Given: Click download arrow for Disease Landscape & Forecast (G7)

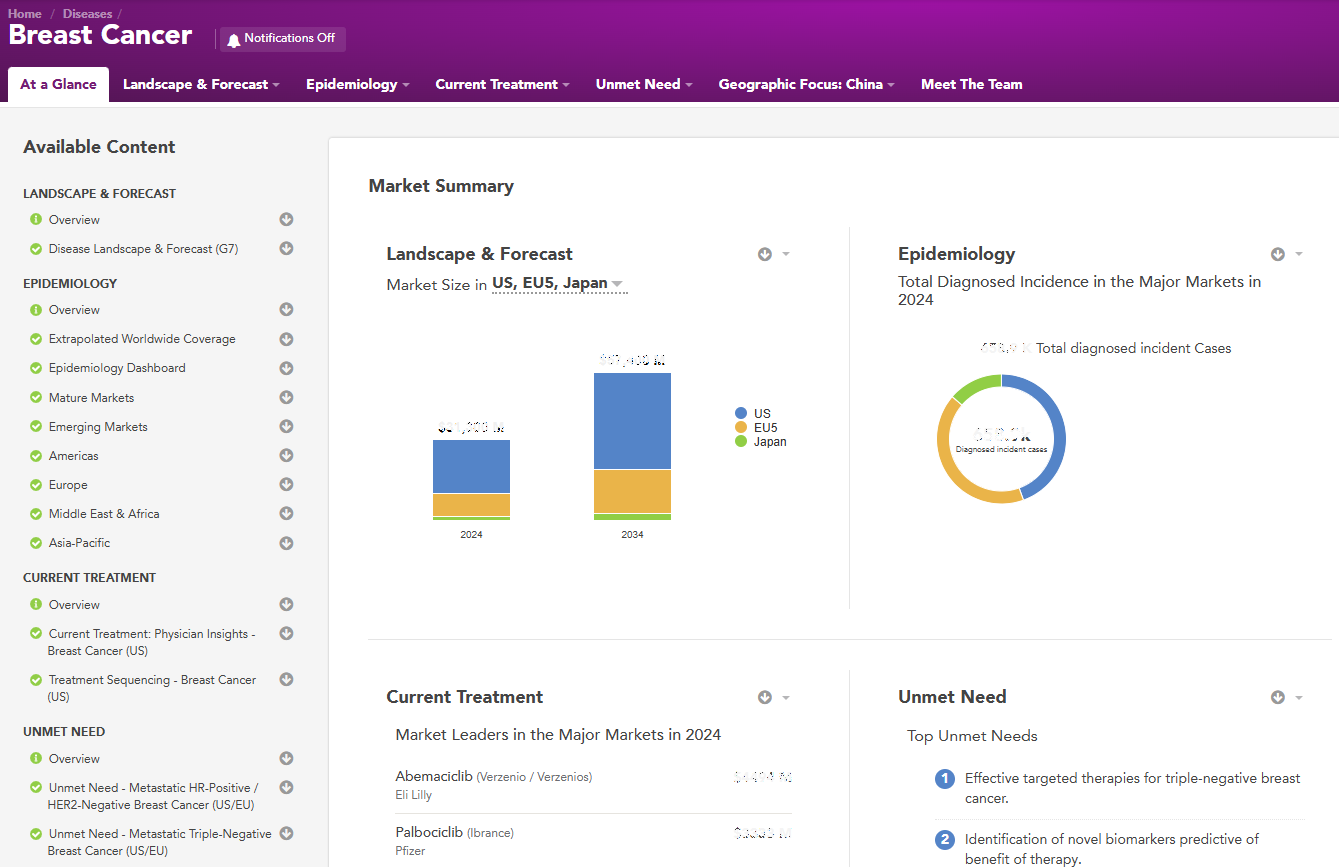Looking at the screenshot, I should click(x=286, y=248).
